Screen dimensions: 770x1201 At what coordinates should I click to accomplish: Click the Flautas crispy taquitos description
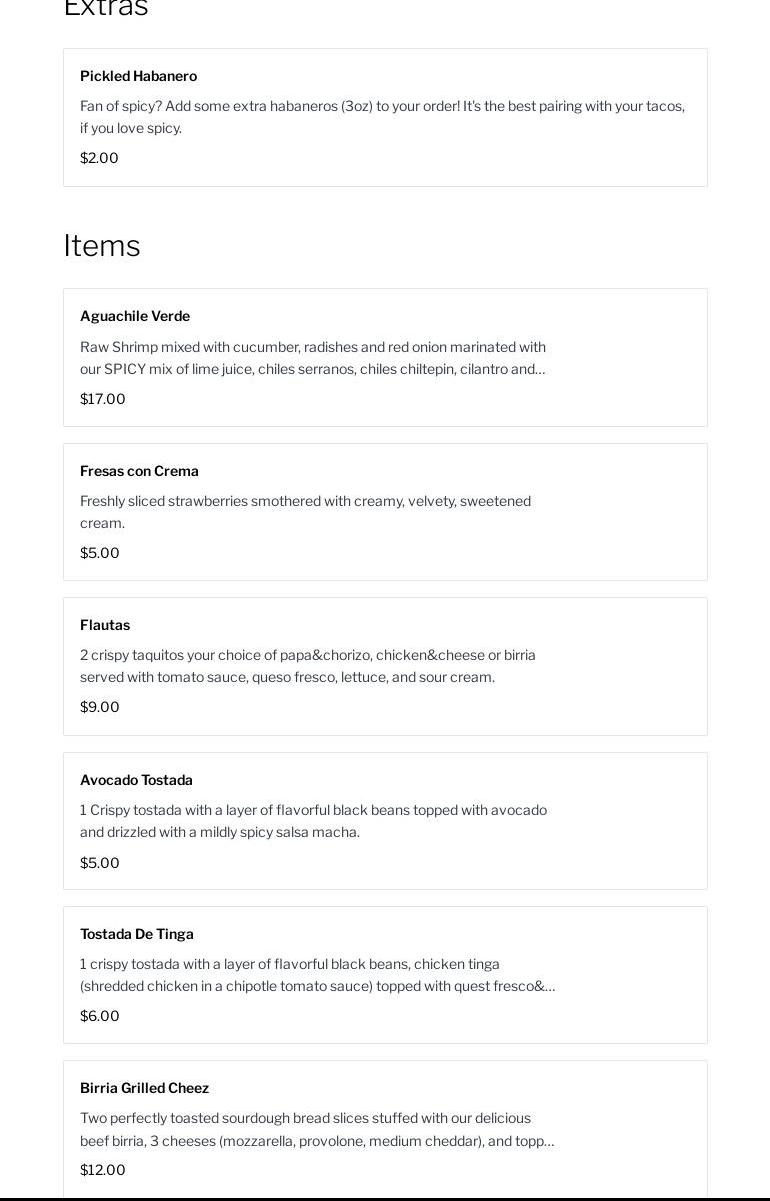[x=308, y=666]
